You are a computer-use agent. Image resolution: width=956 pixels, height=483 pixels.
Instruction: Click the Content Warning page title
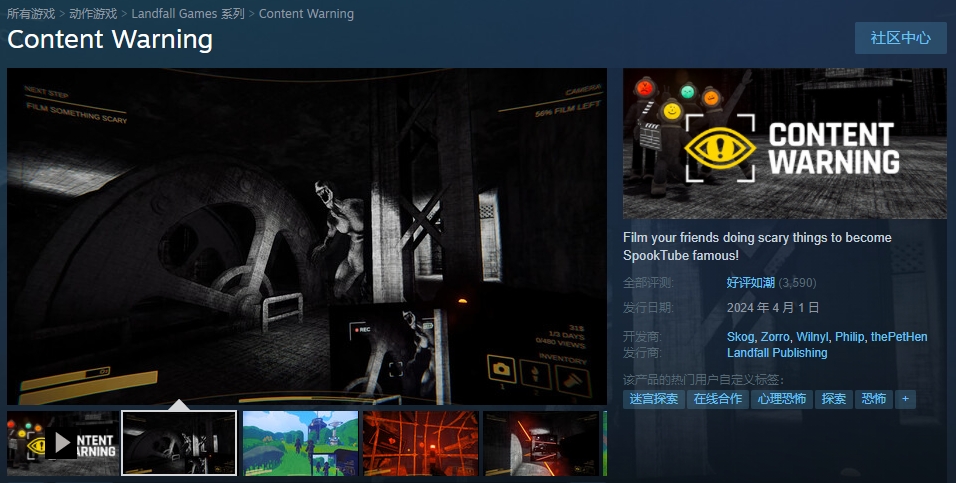(x=110, y=40)
